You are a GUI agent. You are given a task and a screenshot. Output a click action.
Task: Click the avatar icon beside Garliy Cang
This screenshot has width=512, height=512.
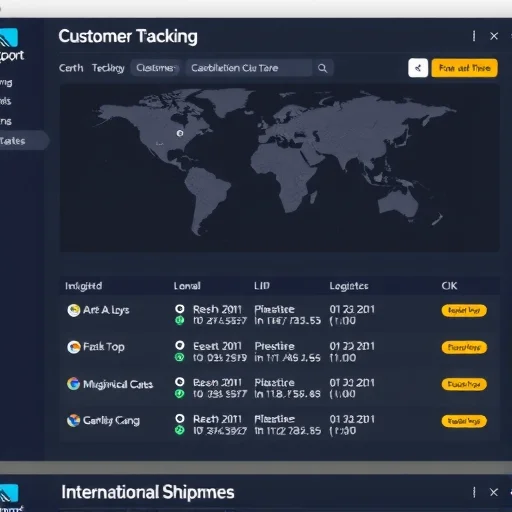click(73, 420)
